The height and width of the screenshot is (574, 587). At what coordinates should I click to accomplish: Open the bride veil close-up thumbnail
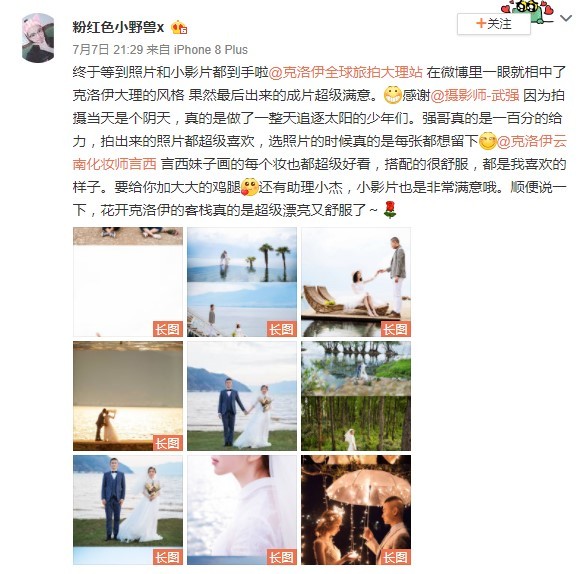[242, 510]
